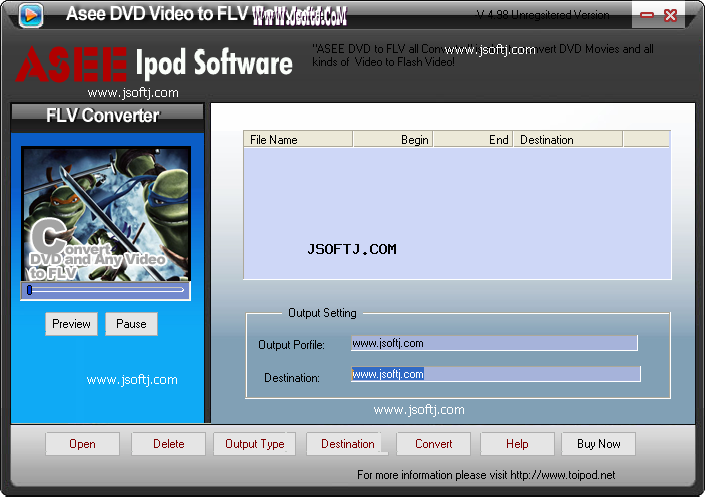This screenshot has width=705, height=497.
Task: Click the Output Type button
Action: 254,444
